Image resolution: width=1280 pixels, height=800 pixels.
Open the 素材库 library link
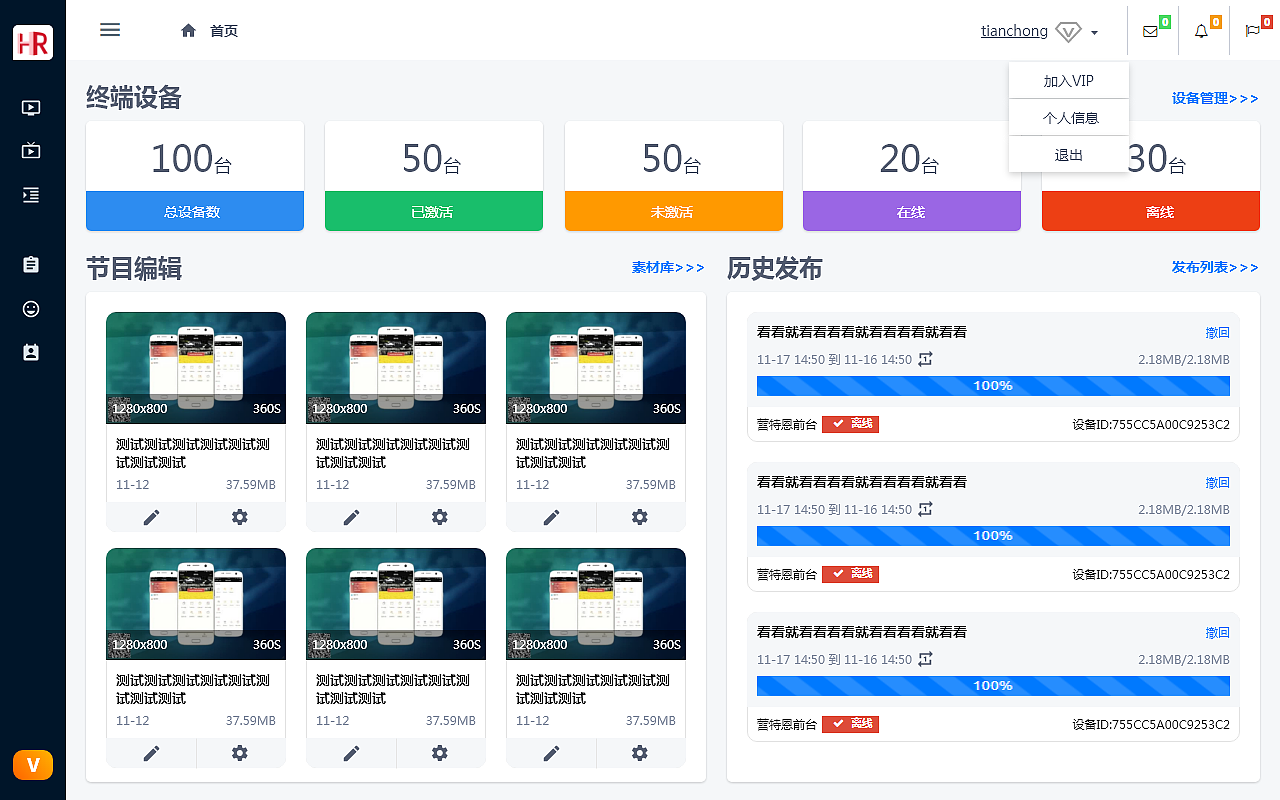tap(668, 268)
